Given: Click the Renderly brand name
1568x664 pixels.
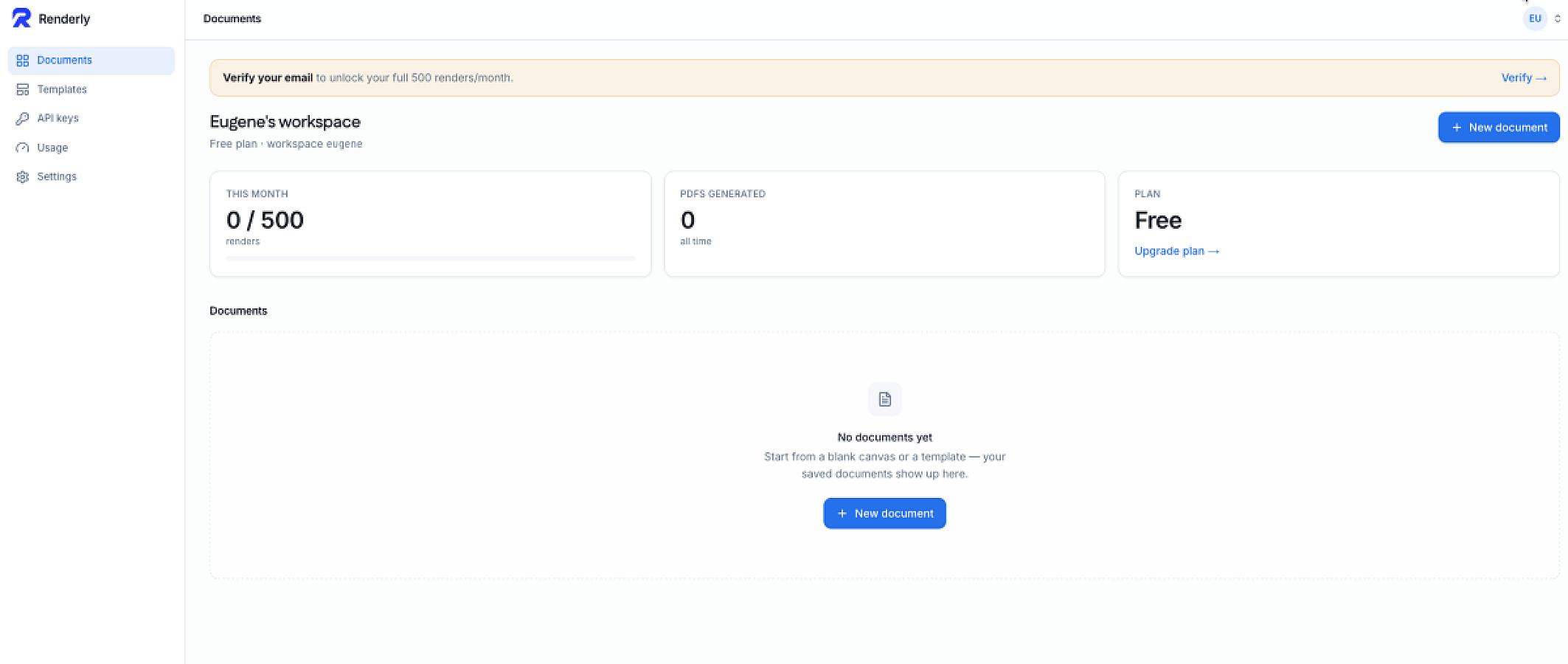Looking at the screenshot, I should [64, 19].
